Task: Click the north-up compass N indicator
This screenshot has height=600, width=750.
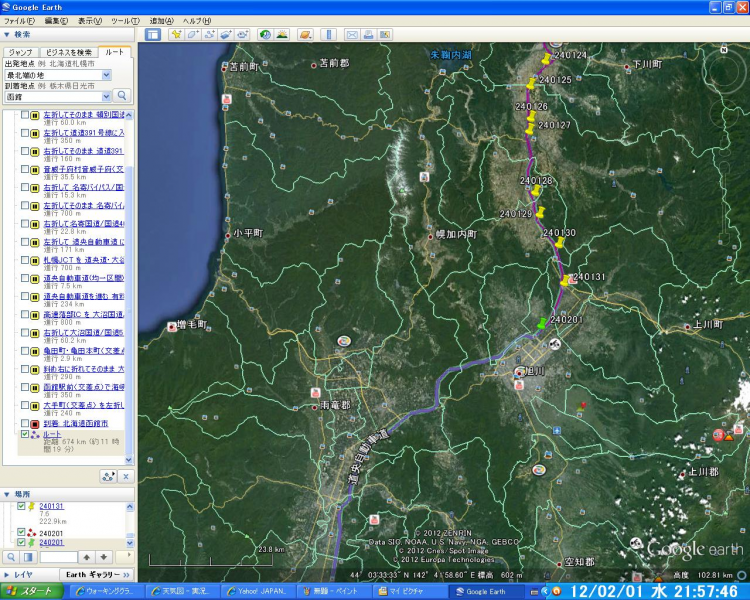Action: [724, 50]
